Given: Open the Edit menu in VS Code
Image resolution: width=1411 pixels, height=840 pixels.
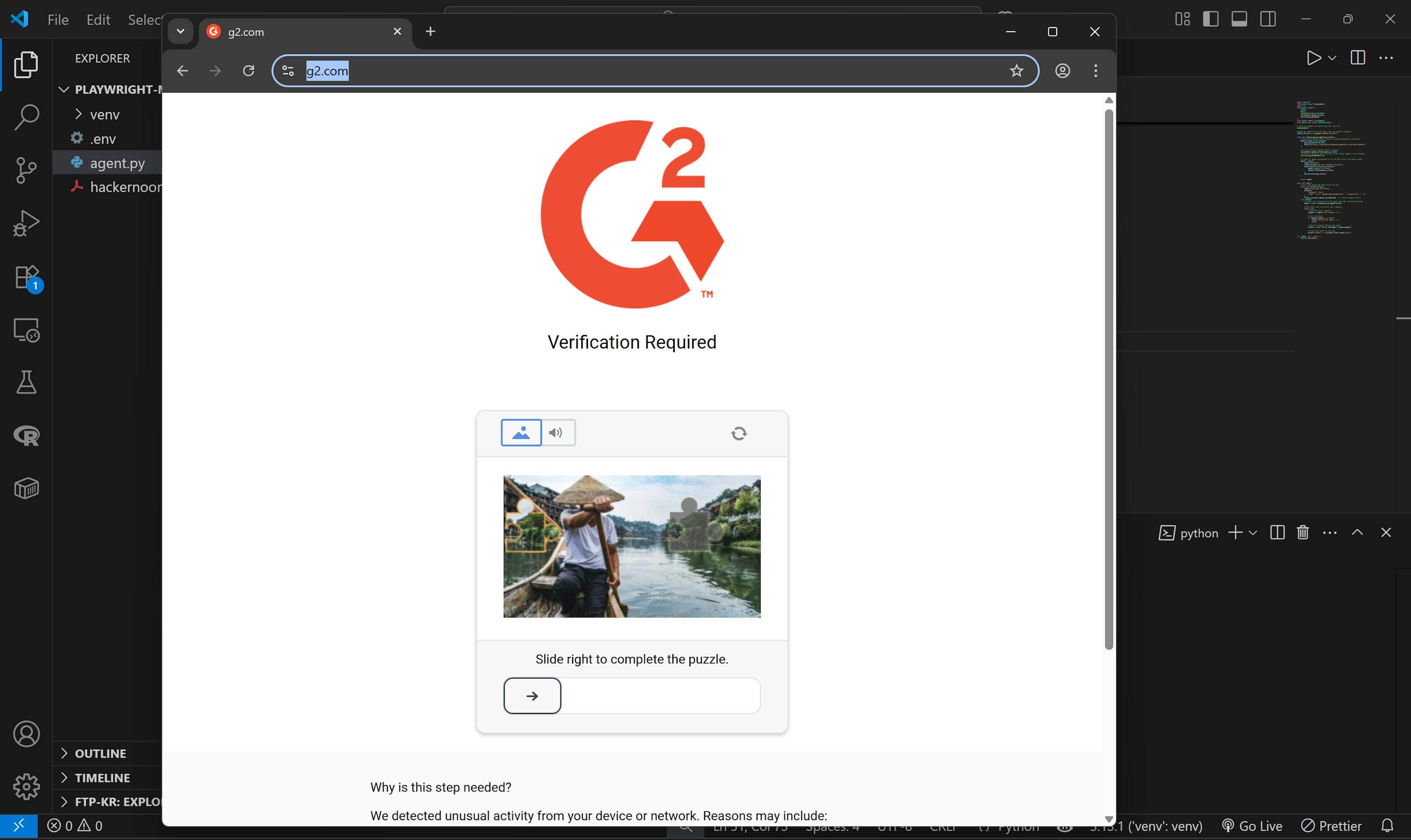Looking at the screenshot, I should pos(98,20).
